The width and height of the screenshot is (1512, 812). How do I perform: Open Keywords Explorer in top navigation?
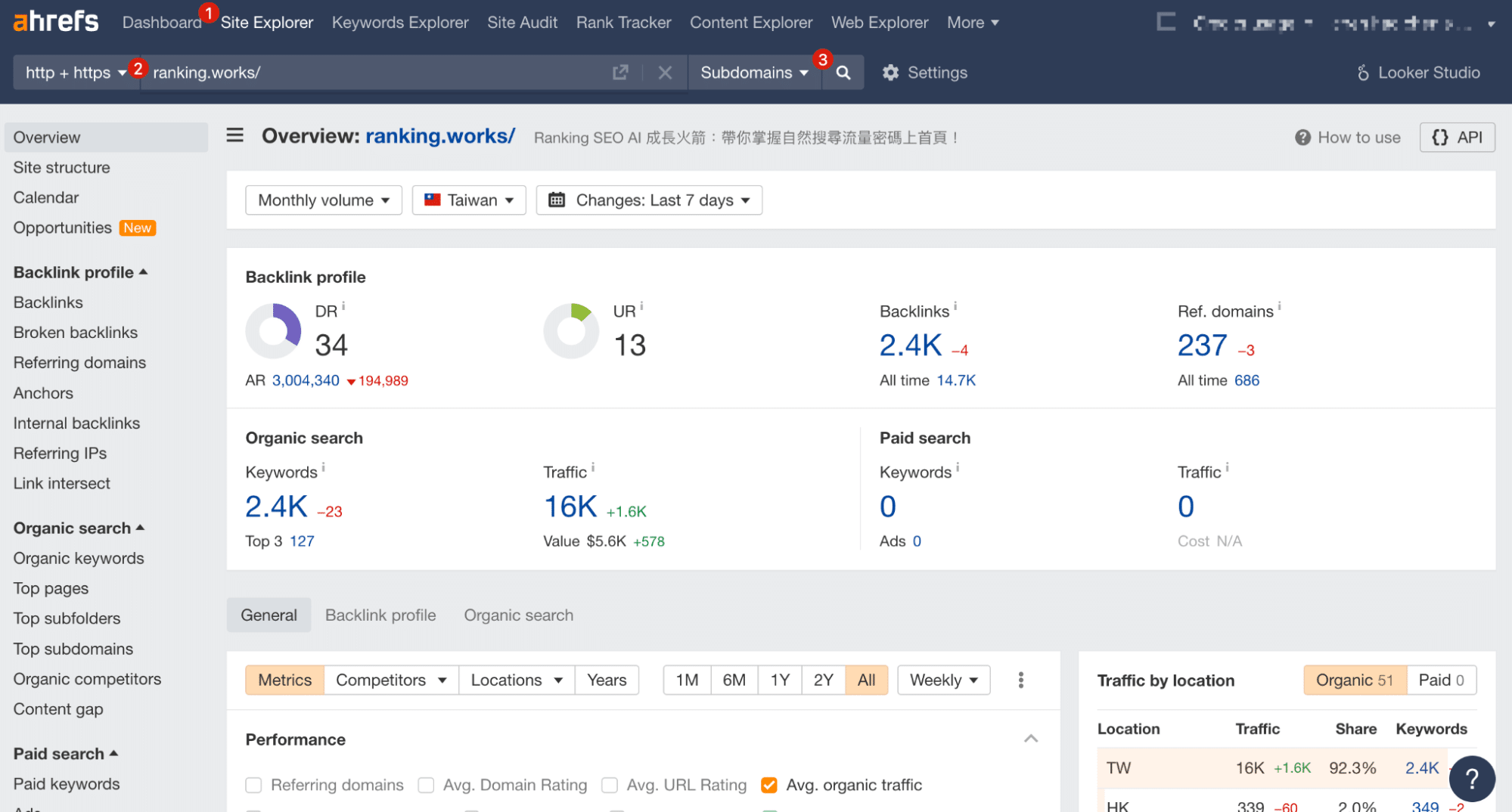400,23
